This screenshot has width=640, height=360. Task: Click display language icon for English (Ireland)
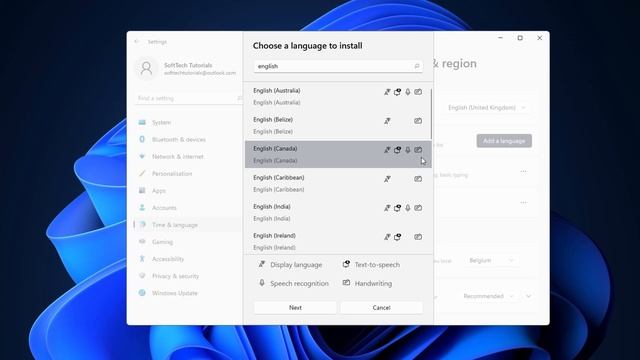tap(387, 237)
